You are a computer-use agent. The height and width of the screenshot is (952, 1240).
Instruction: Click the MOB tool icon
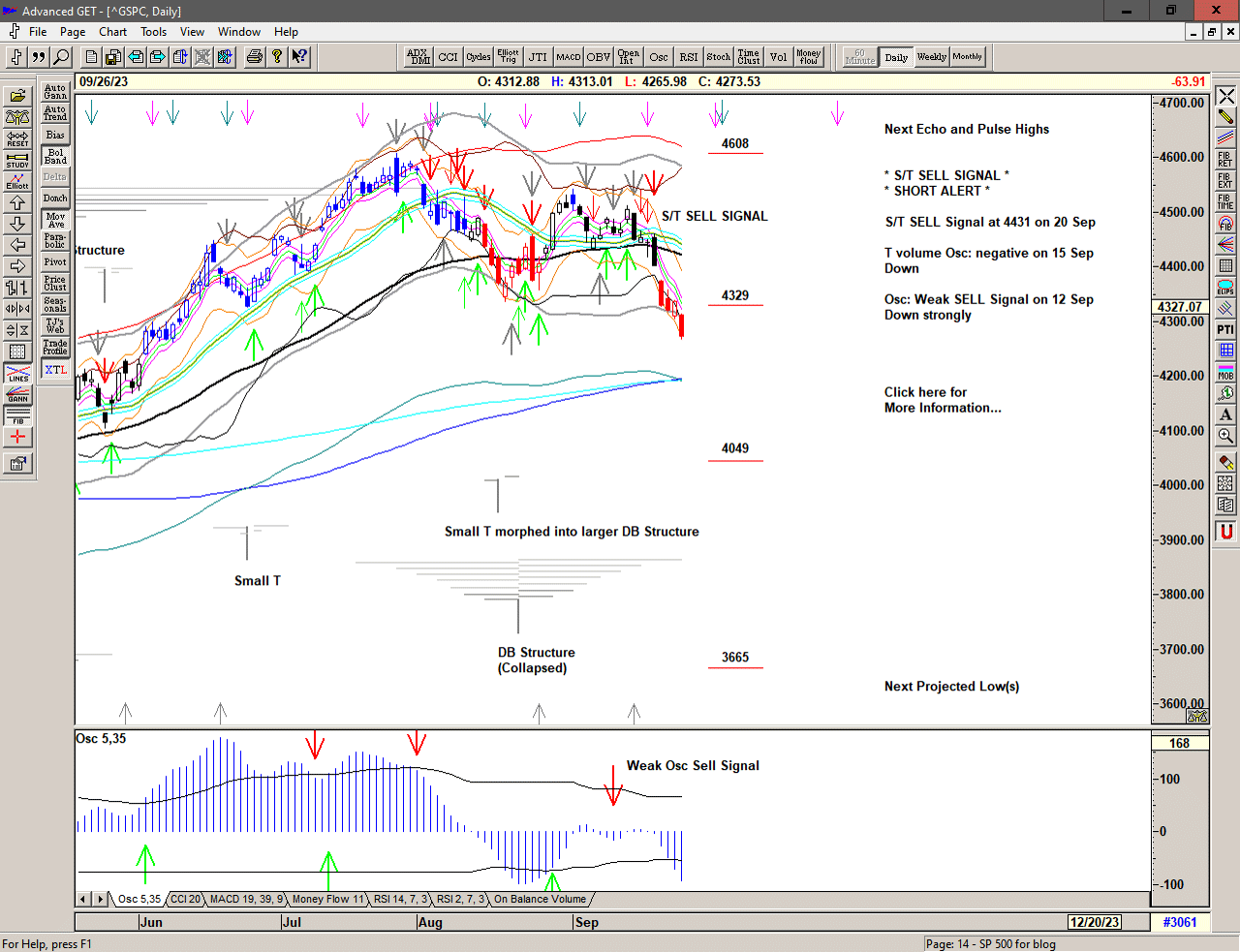point(1225,372)
